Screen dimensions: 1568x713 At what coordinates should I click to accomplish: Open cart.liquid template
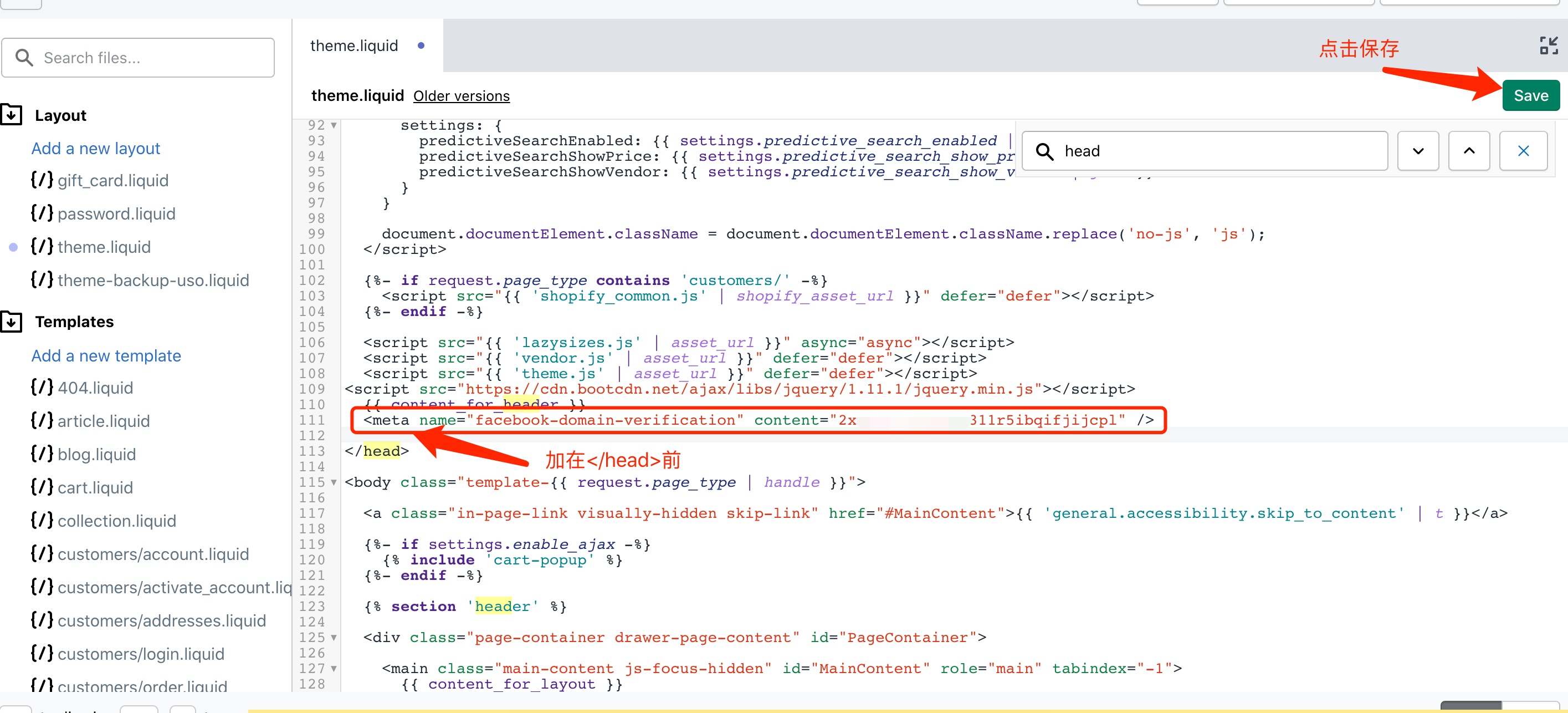click(95, 487)
